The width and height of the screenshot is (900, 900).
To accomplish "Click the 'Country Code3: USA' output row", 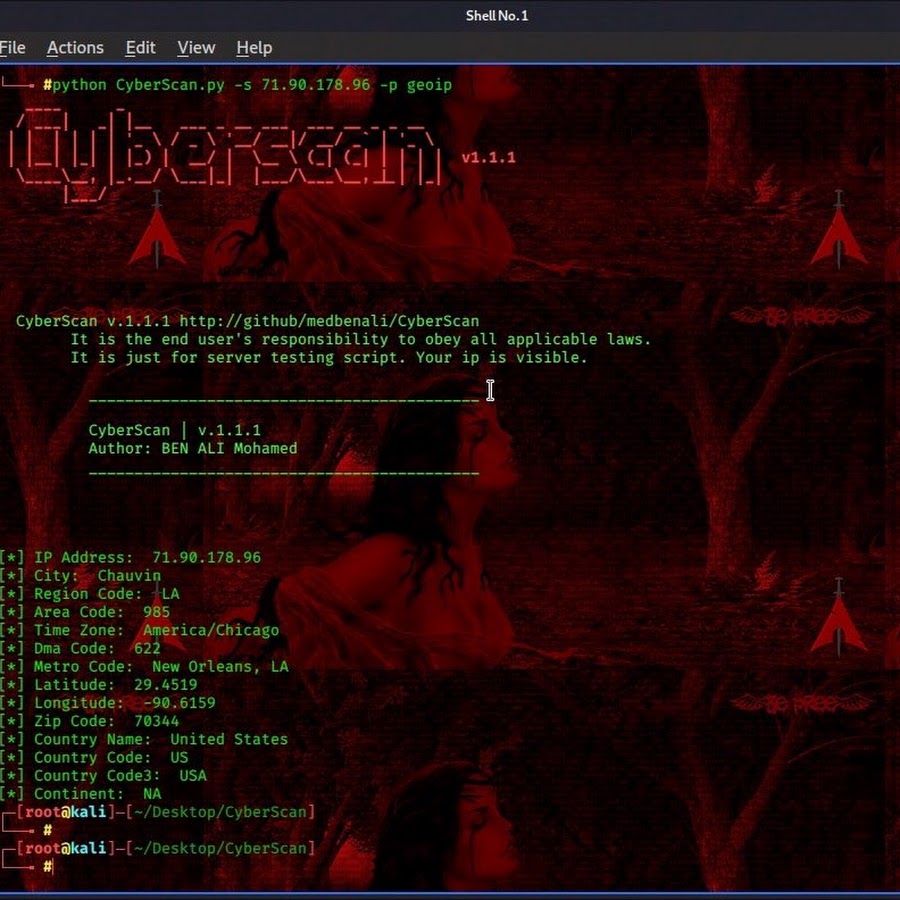I will [103, 775].
